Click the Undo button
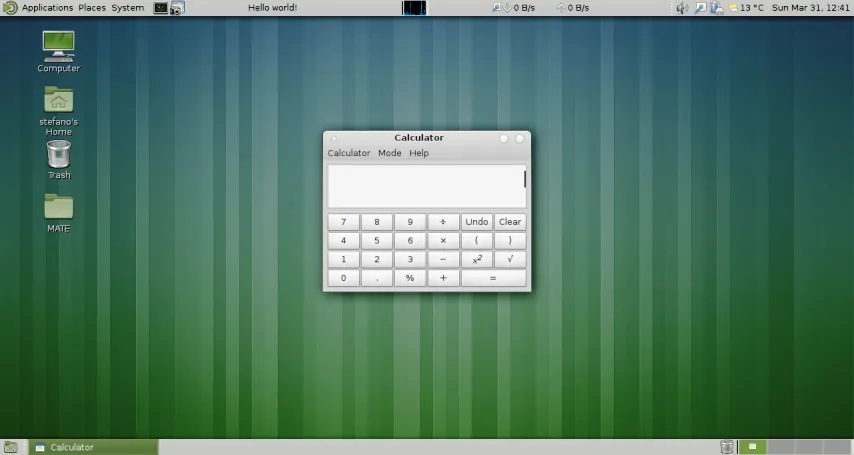Image resolution: width=854 pixels, height=455 pixels. click(x=477, y=222)
